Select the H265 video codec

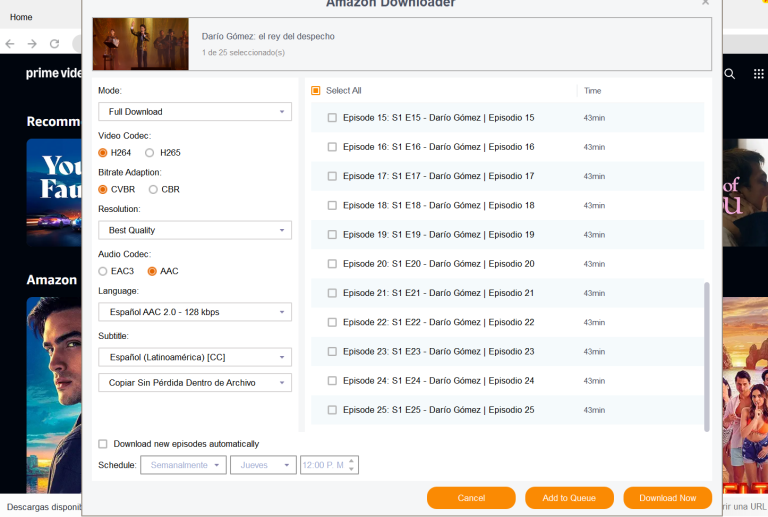pos(150,153)
